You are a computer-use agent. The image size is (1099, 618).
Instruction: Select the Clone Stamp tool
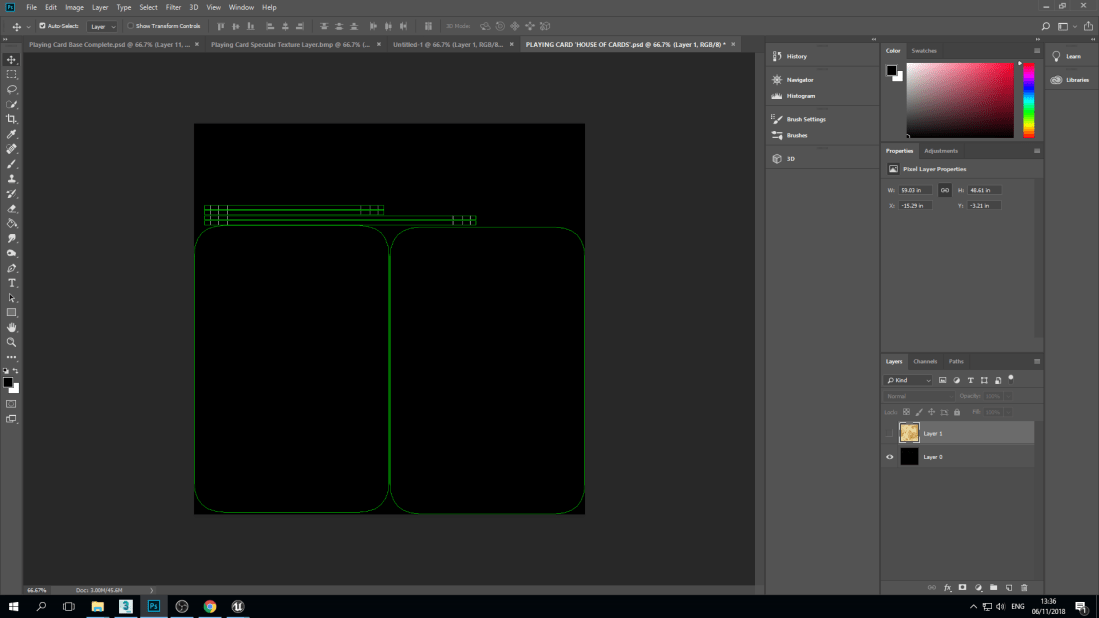tap(12, 178)
